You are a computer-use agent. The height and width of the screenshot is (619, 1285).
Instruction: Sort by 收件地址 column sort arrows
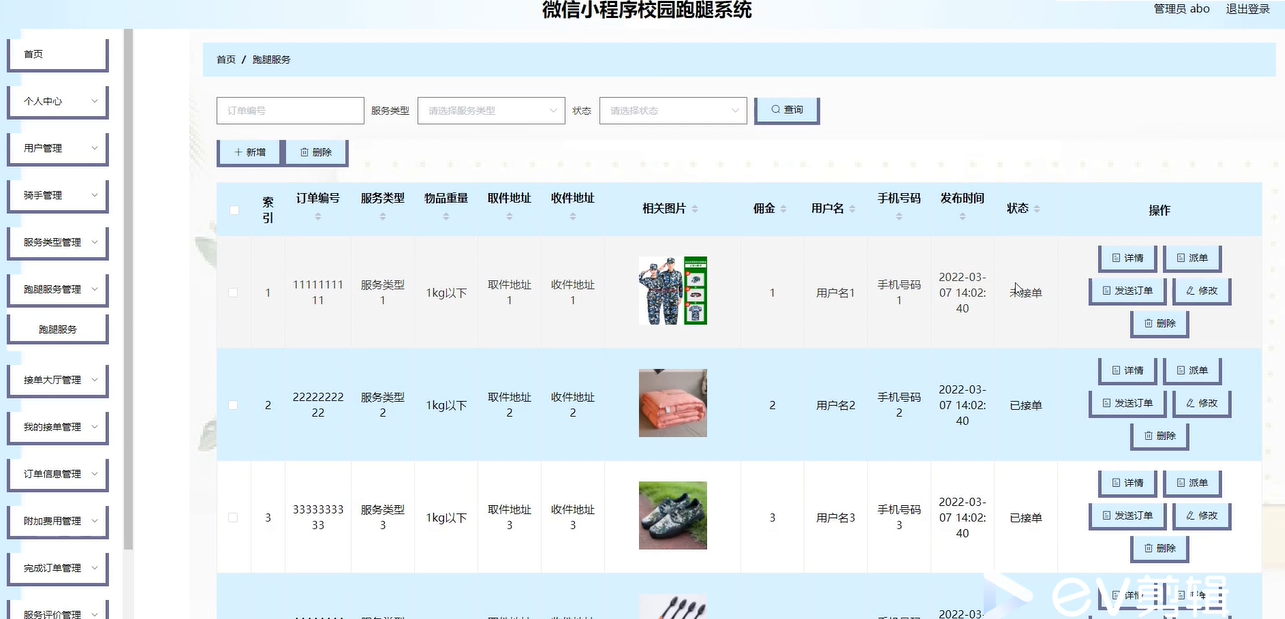573,217
